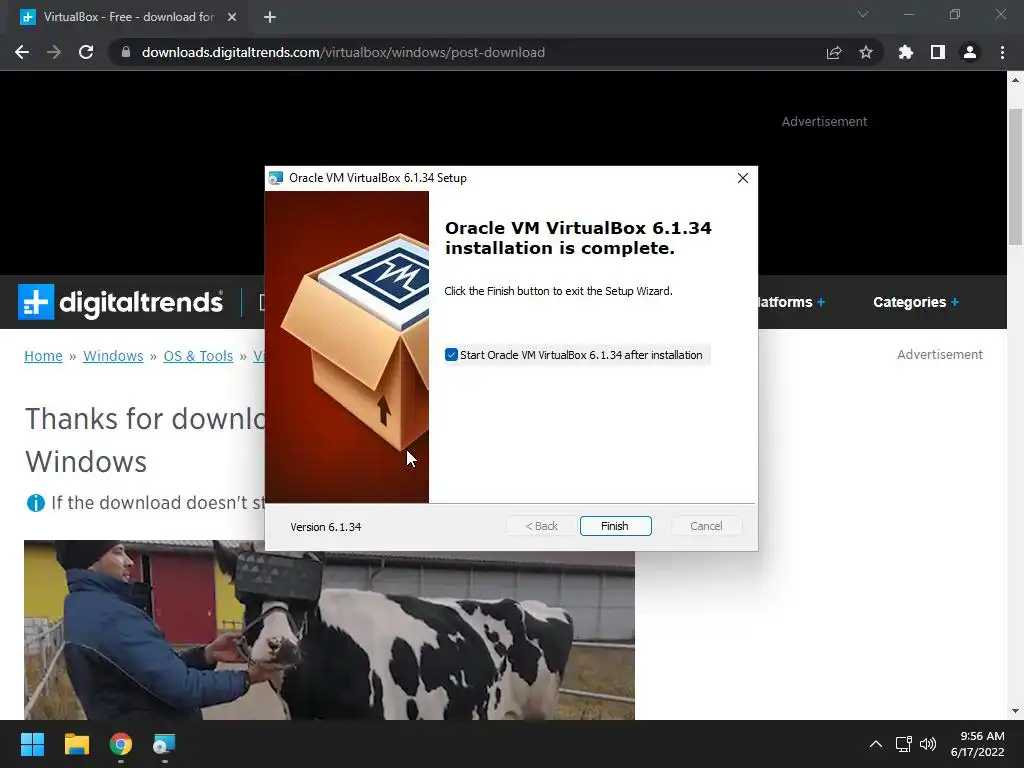Select the VirtualBox - Free download tab
Screen dimensions: 1024x768
[x=128, y=17]
